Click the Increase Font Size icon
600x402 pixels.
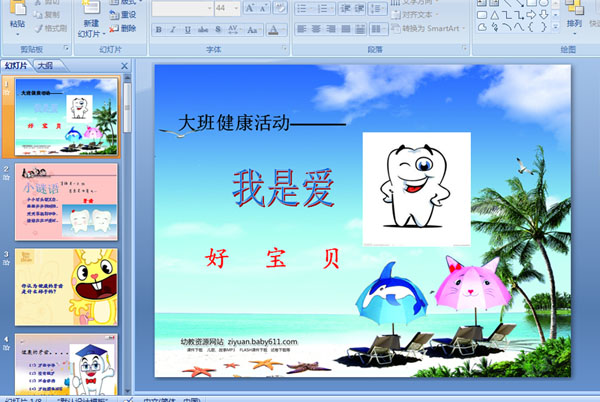coord(248,8)
